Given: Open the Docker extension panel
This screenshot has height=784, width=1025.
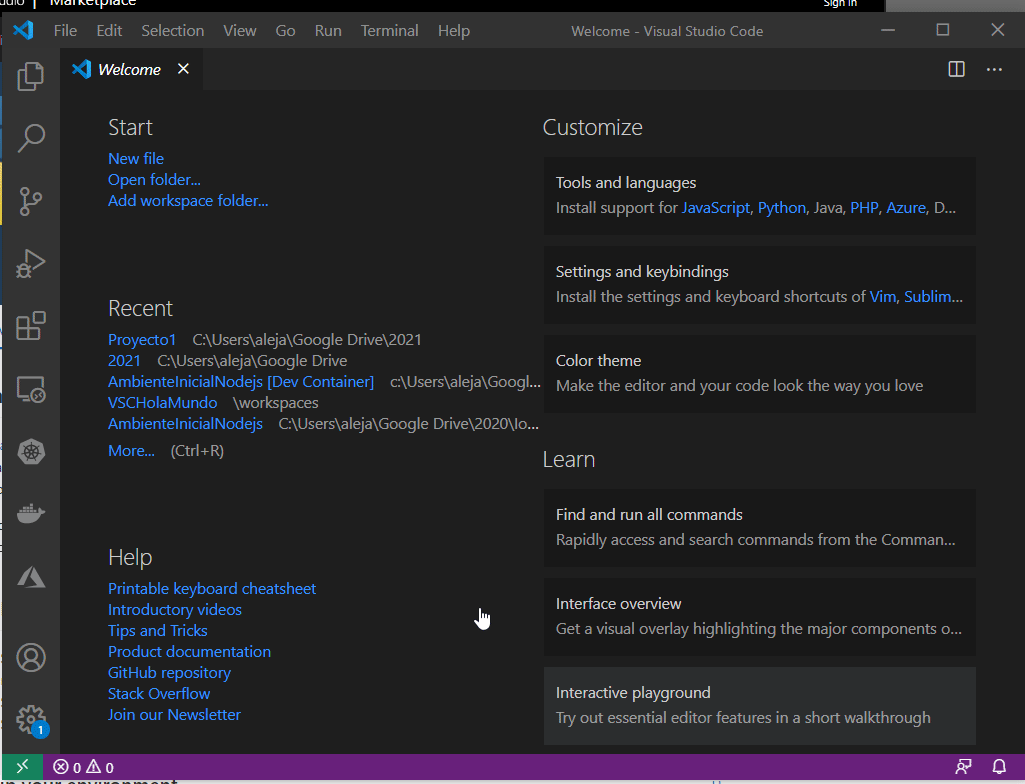Looking at the screenshot, I should [x=31, y=514].
